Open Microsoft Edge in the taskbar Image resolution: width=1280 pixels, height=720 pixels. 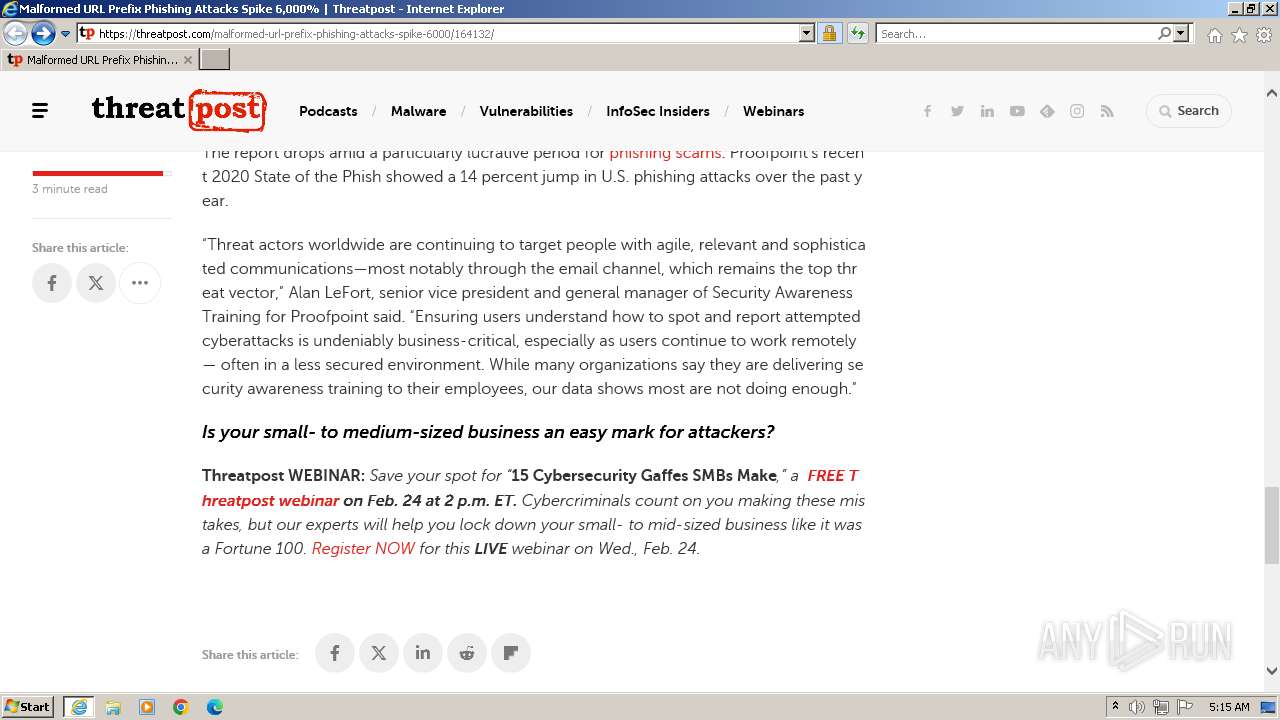point(215,707)
